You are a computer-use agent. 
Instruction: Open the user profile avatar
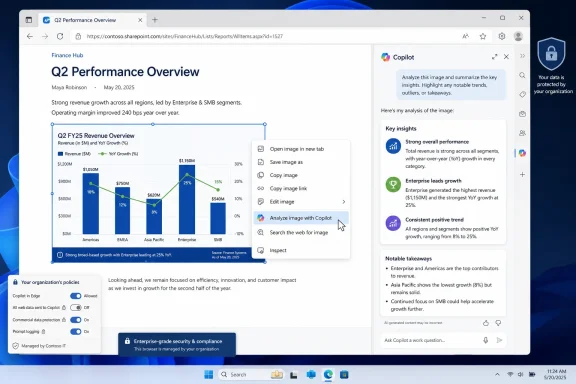518,36
